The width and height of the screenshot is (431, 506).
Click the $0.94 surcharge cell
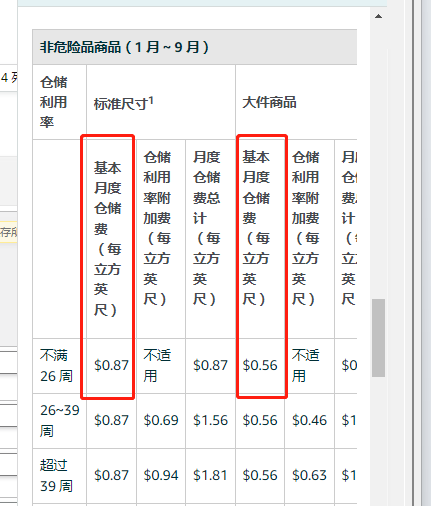(161, 476)
